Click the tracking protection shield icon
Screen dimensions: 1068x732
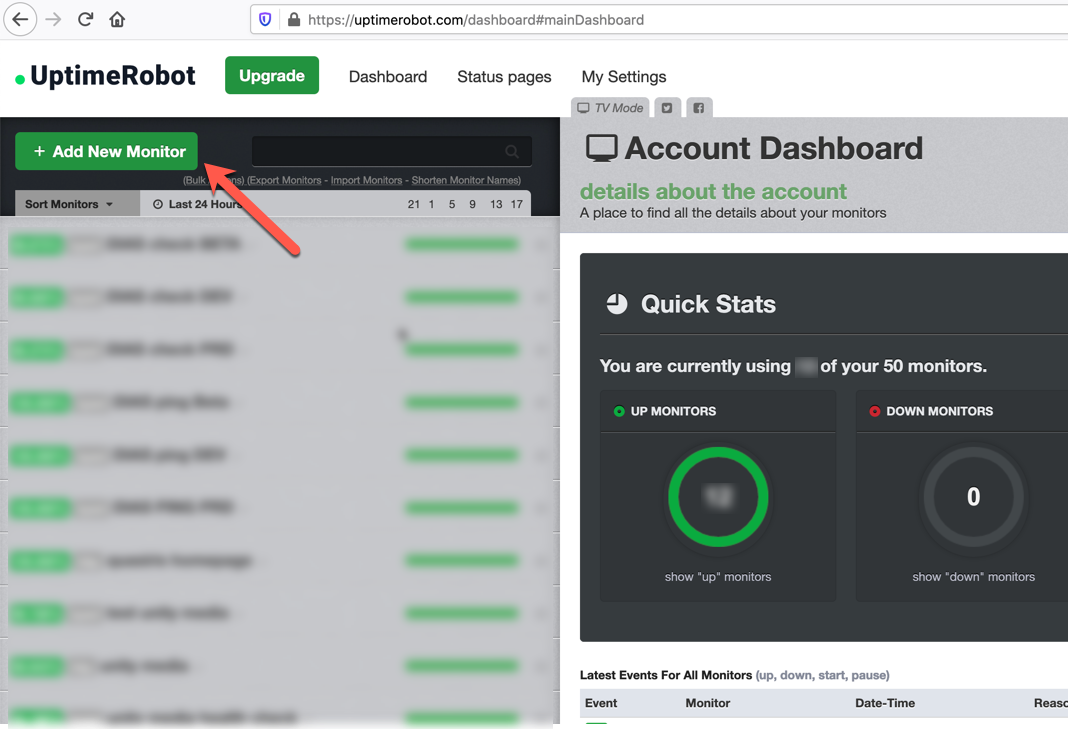pos(265,20)
